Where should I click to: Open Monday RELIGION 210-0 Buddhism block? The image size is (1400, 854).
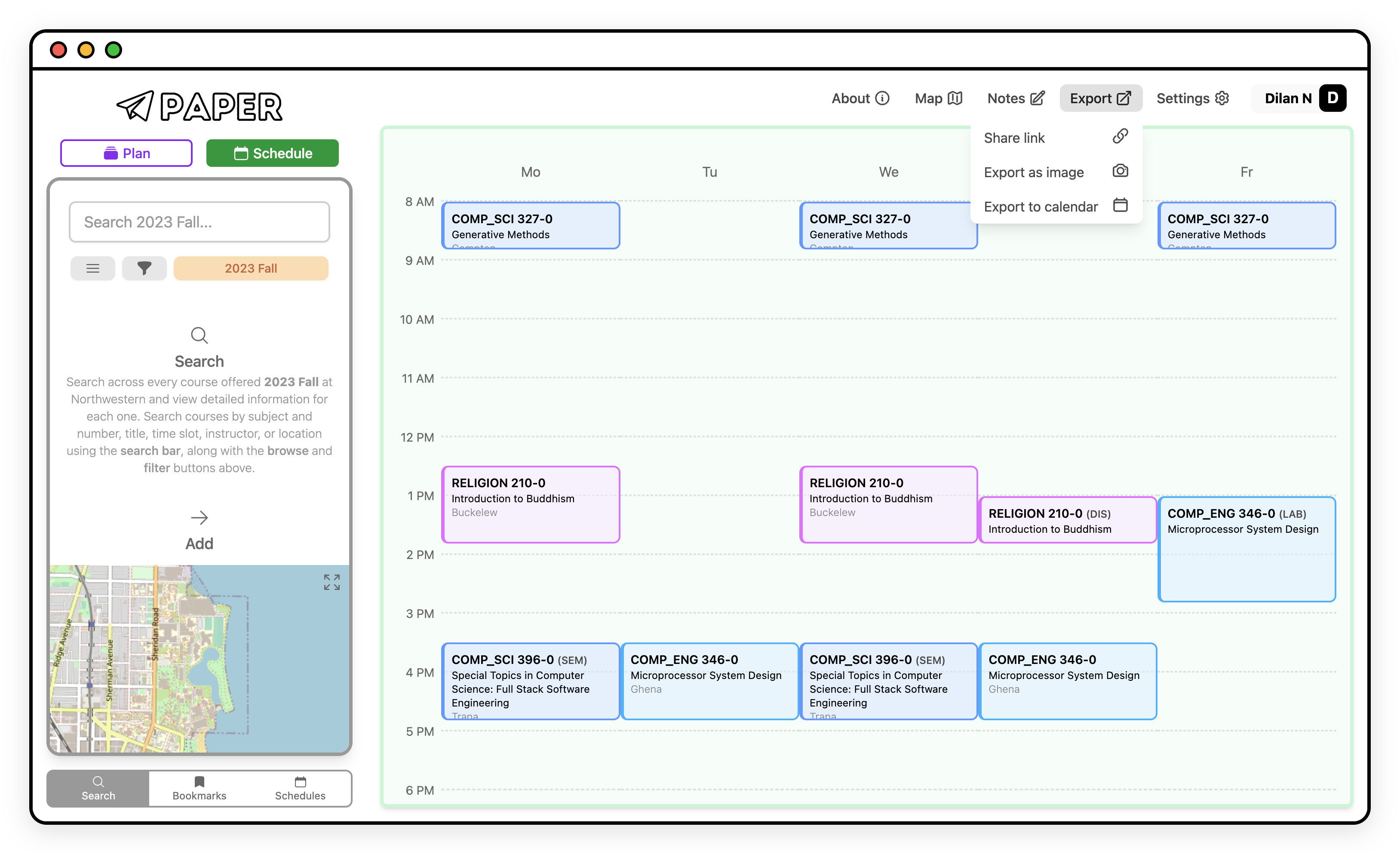click(x=531, y=504)
